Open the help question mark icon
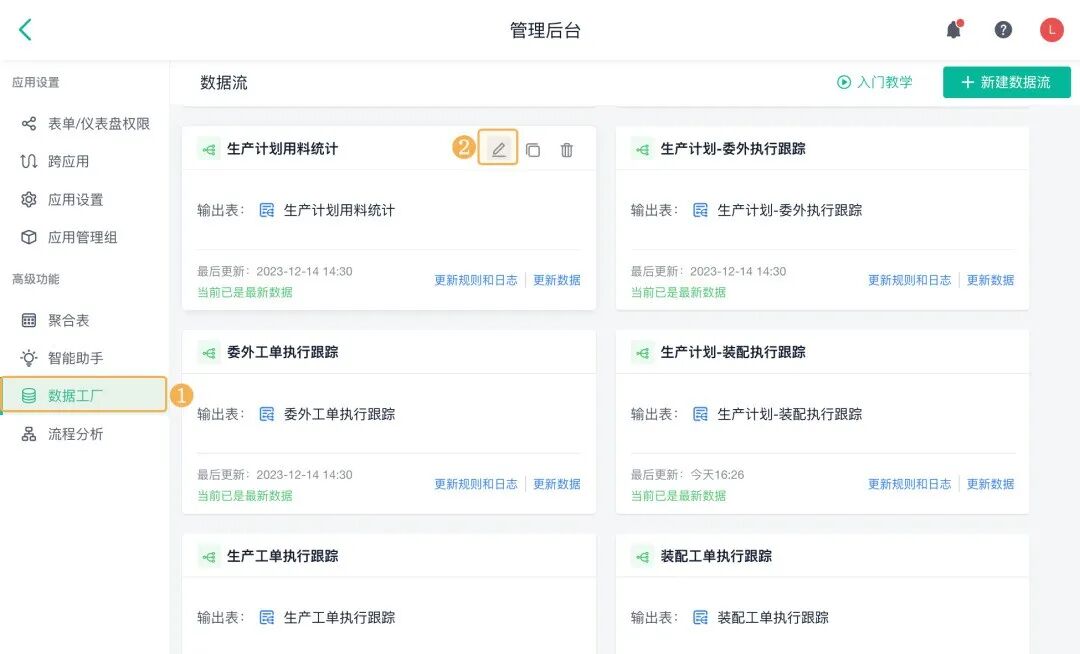This screenshot has width=1080, height=654. (1003, 30)
